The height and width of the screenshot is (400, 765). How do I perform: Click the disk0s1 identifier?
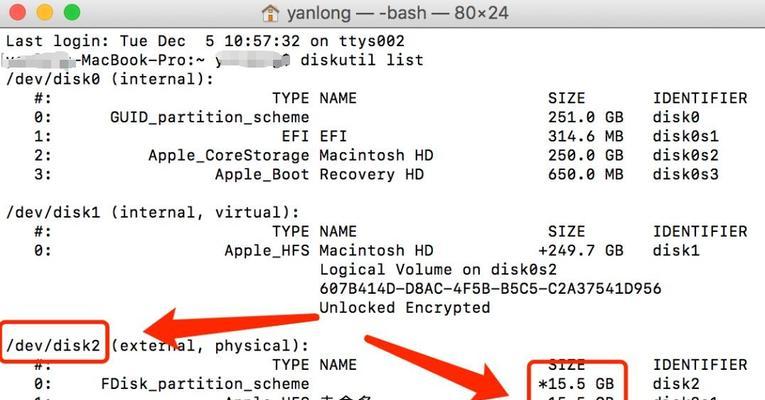pyautogui.click(x=685, y=136)
